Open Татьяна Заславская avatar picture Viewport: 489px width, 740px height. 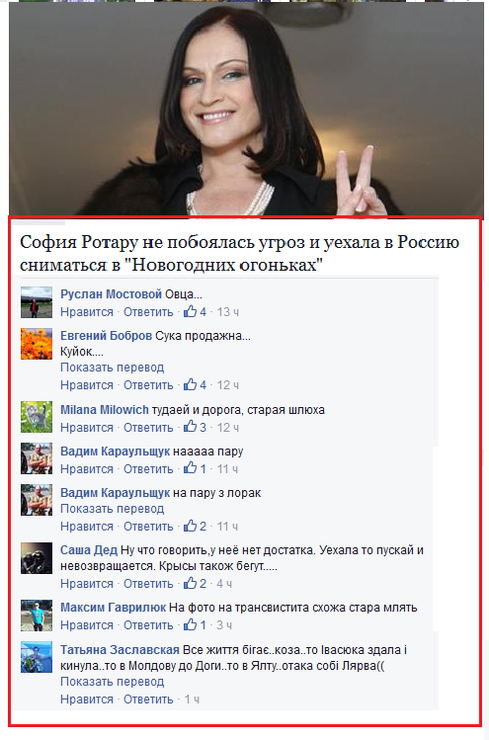pos(36,657)
